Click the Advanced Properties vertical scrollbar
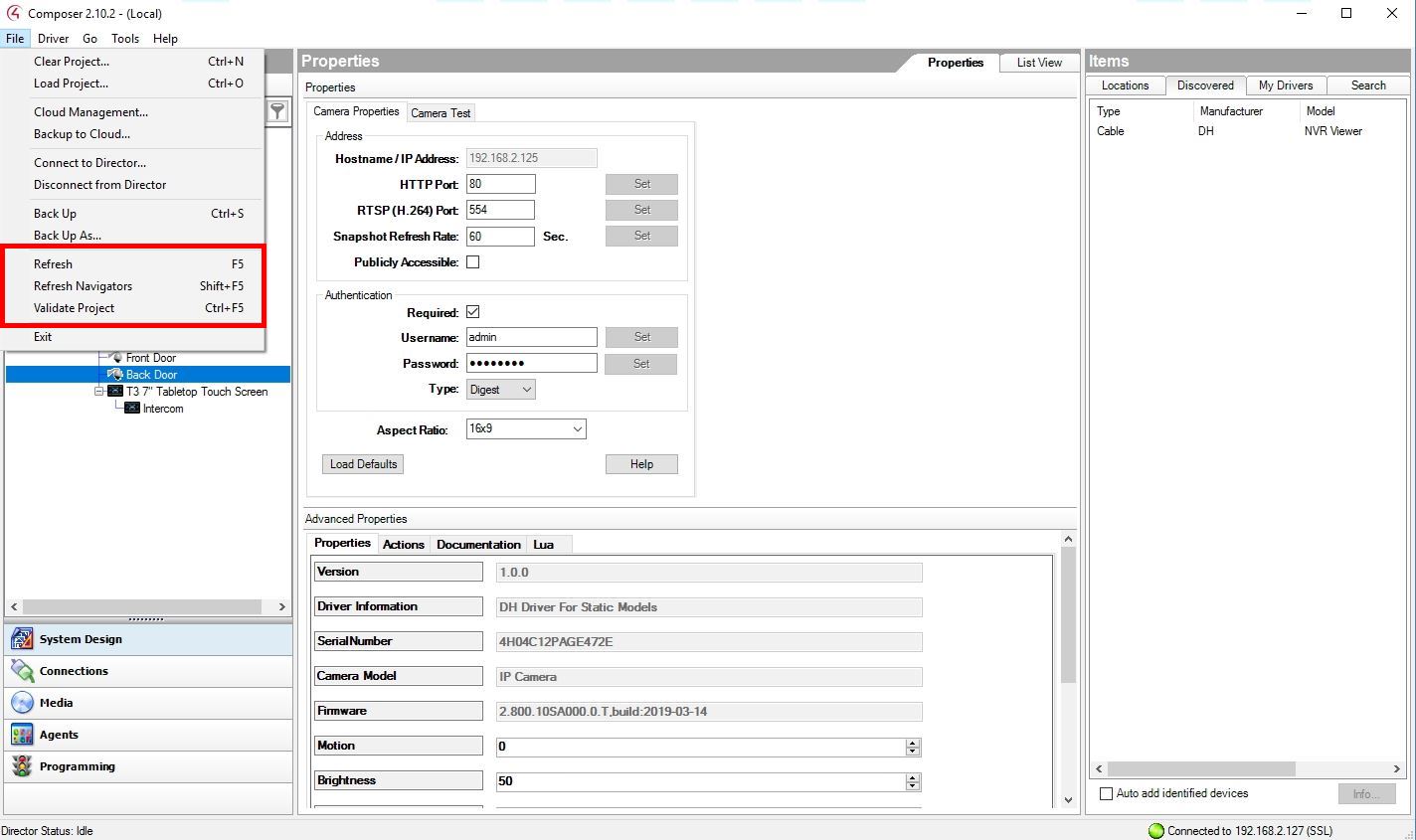 (1068, 616)
